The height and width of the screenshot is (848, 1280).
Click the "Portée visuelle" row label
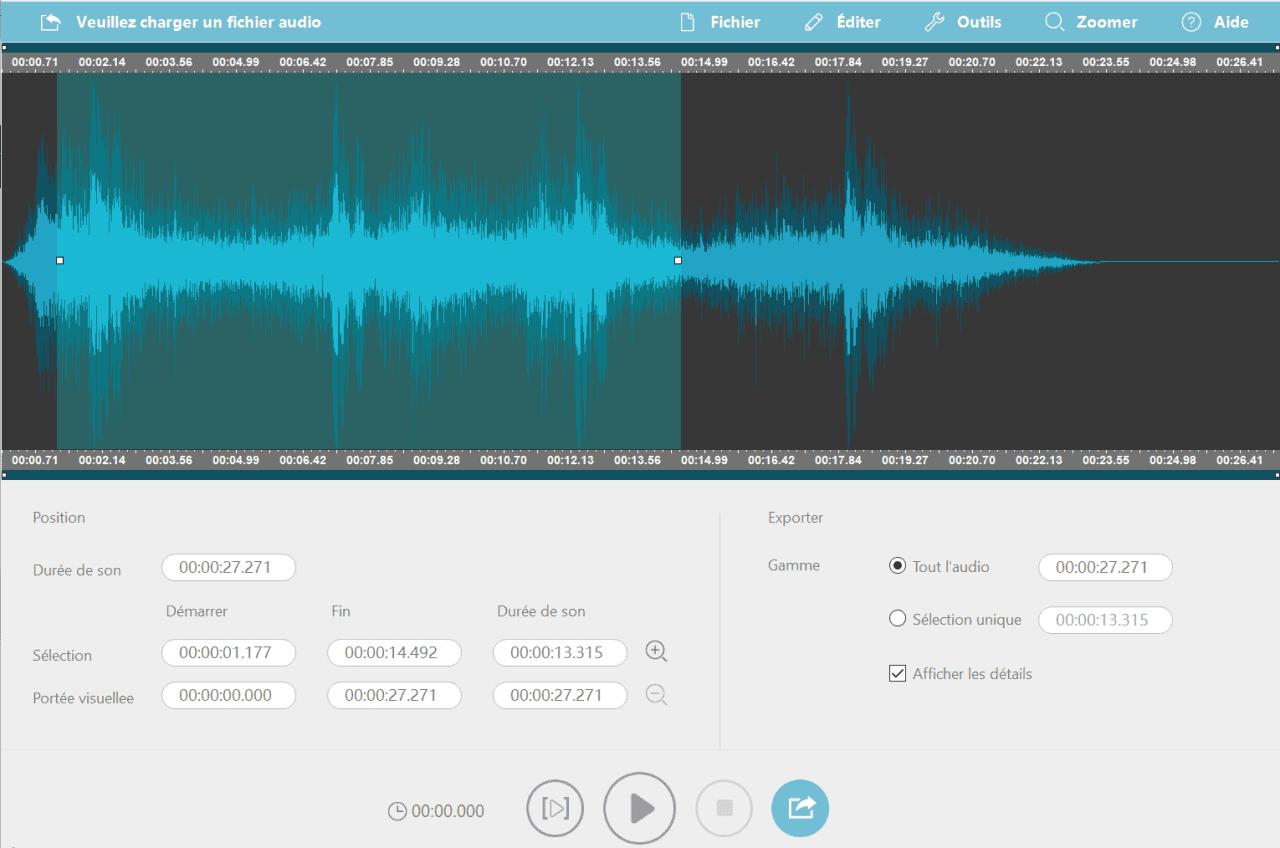click(83, 697)
